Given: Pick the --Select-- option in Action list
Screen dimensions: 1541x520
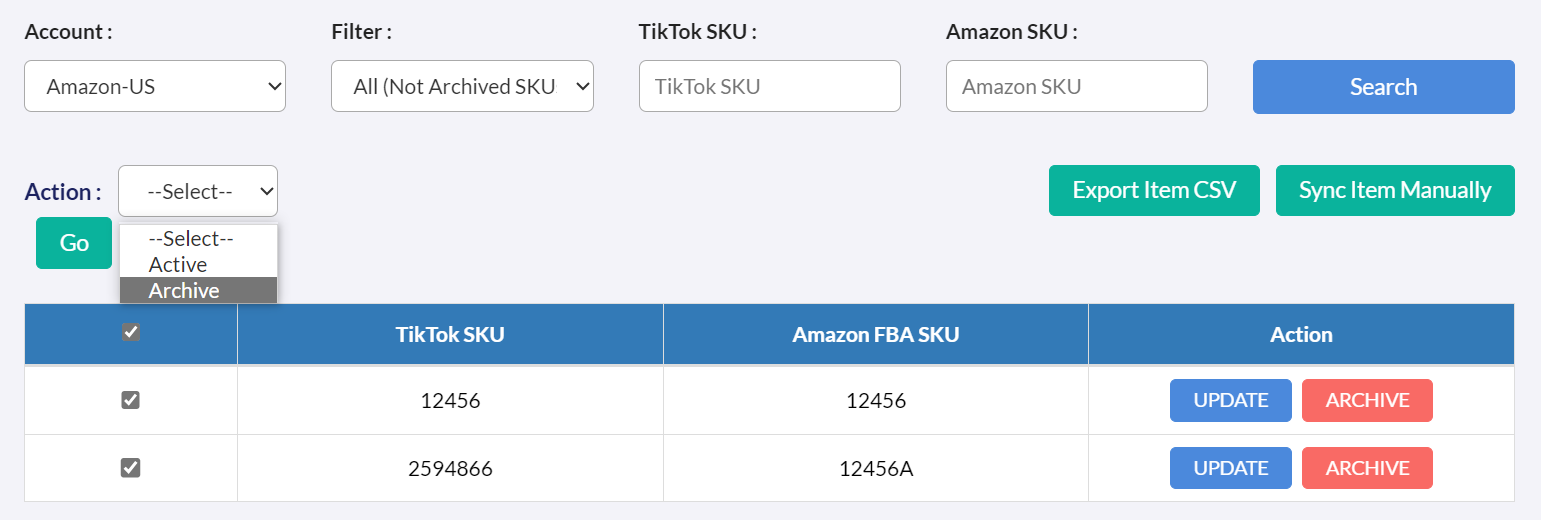Looking at the screenshot, I should [x=190, y=239].
